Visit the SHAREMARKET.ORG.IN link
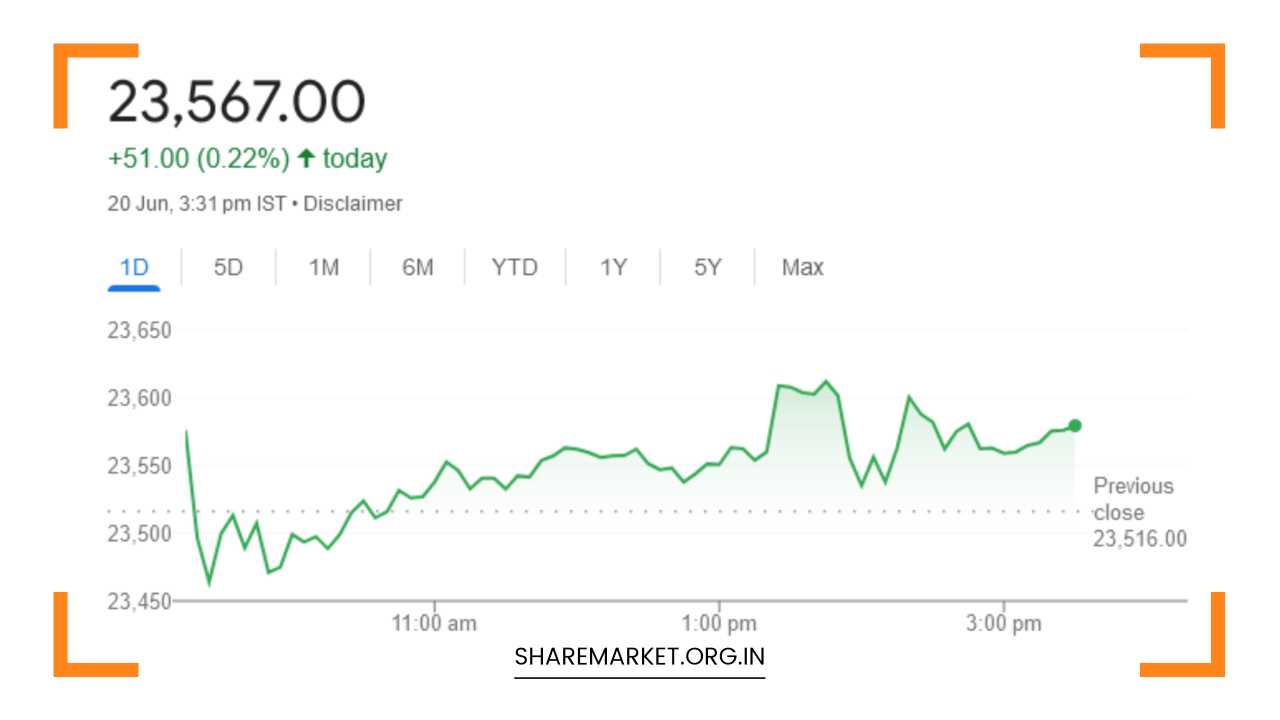Viewport: 1280px width, 720px height. (639, 657)
